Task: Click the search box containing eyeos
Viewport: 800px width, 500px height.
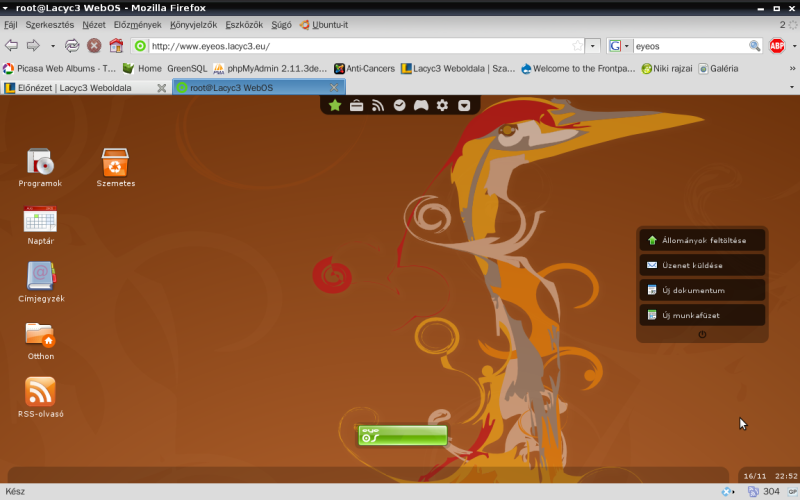Action: click(x=691, y=46)
